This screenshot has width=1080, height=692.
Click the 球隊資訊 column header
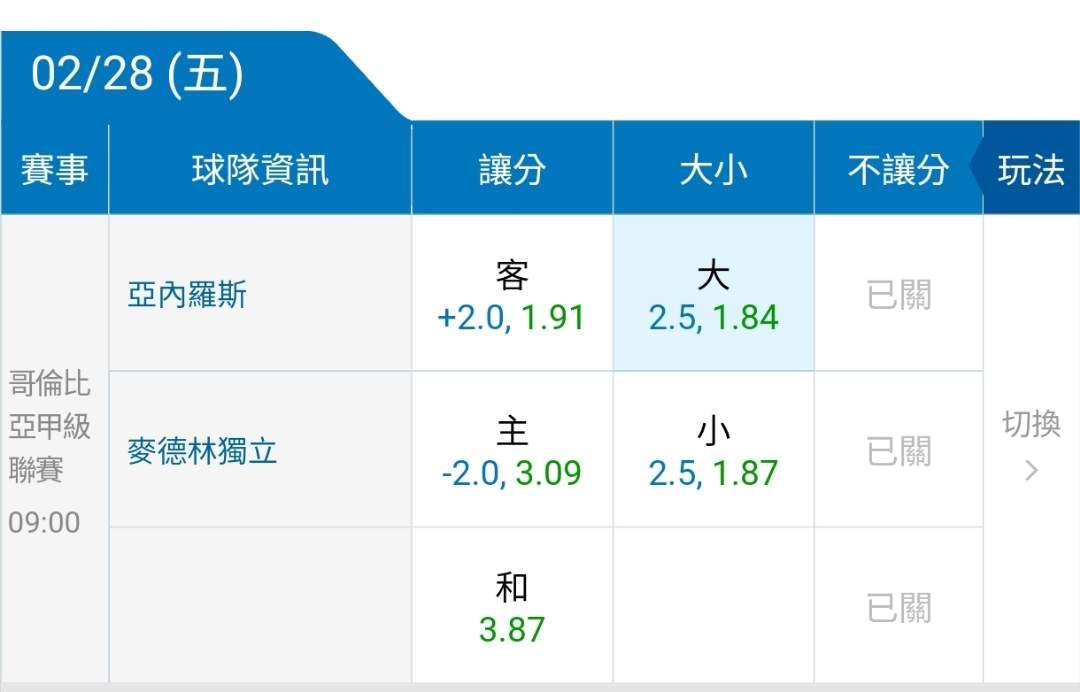click(x=260, y=170)
